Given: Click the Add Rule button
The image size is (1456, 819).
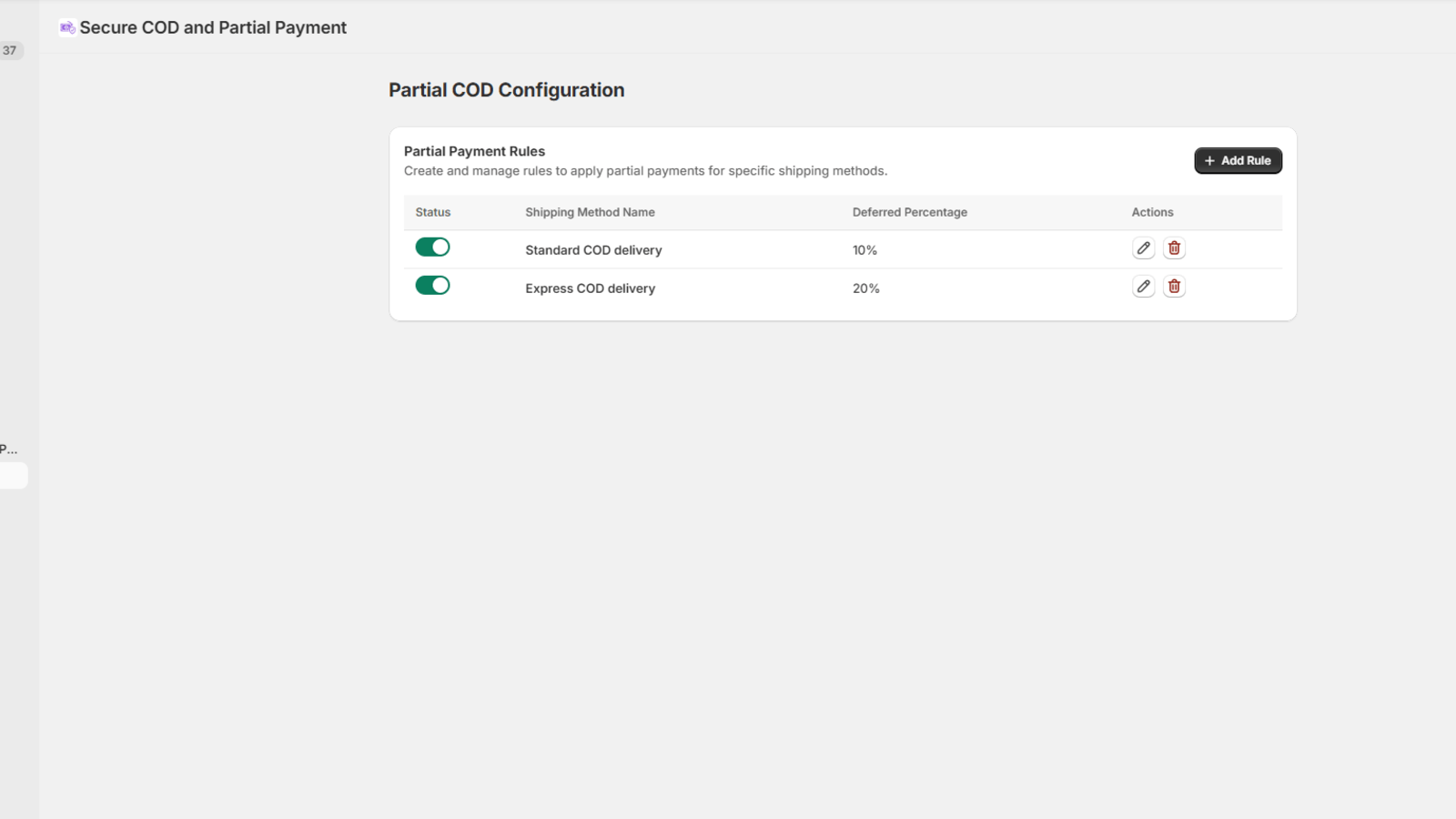Looking at the screenshot, I should pyautogui.click(x=1238, y=160).
